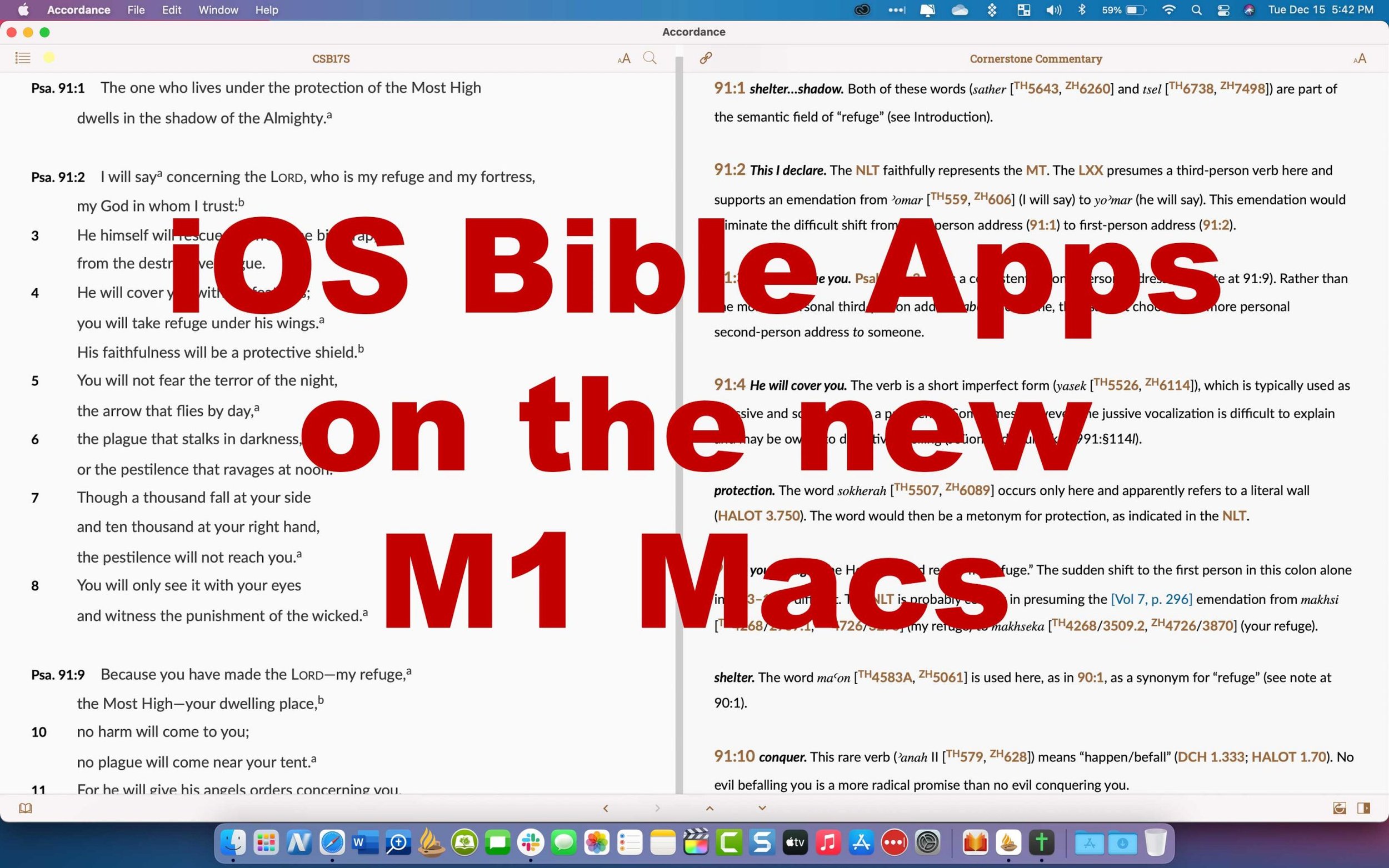Open the CSB17S module selector title
This screenshot has width=1389, height=868.
(331, 58)
